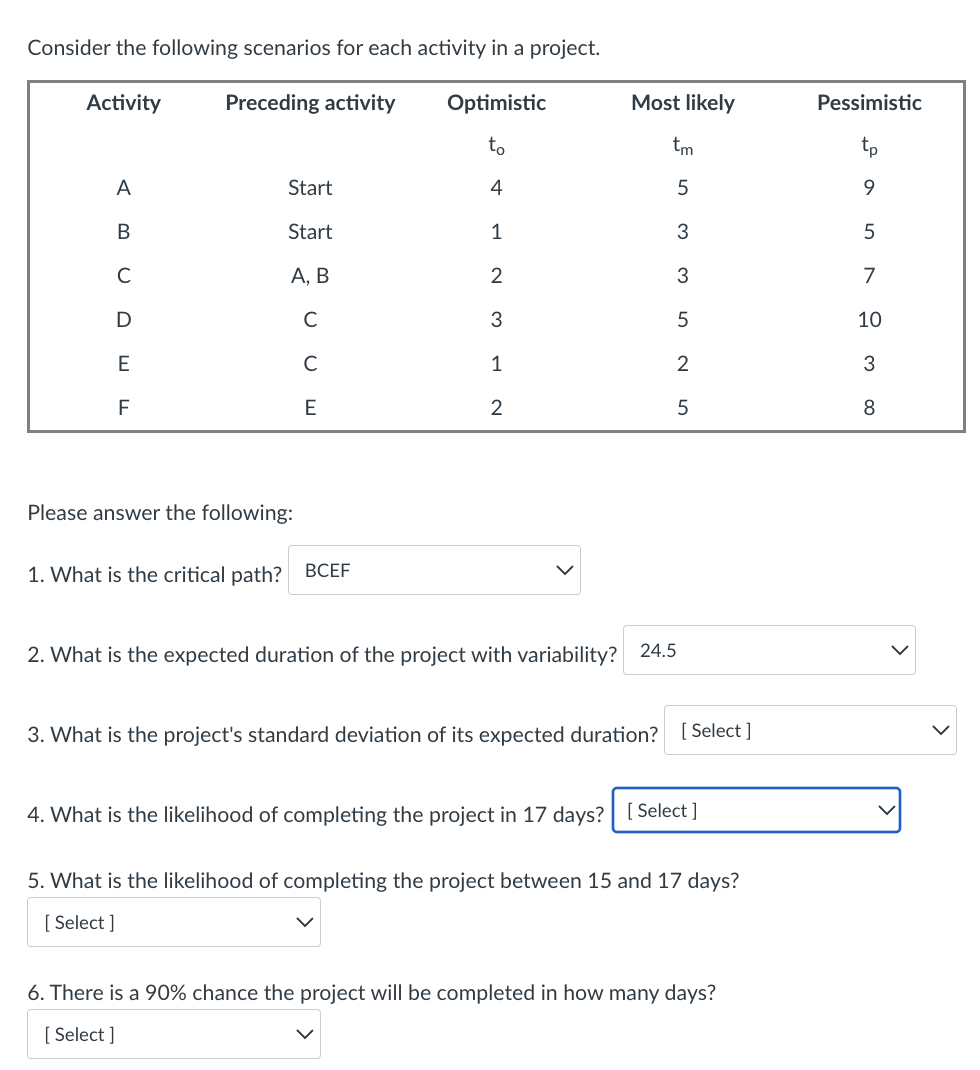Screen dimensions: 980x1070
Task: Click the question 1 critical path text
Action: coord(153,574)
